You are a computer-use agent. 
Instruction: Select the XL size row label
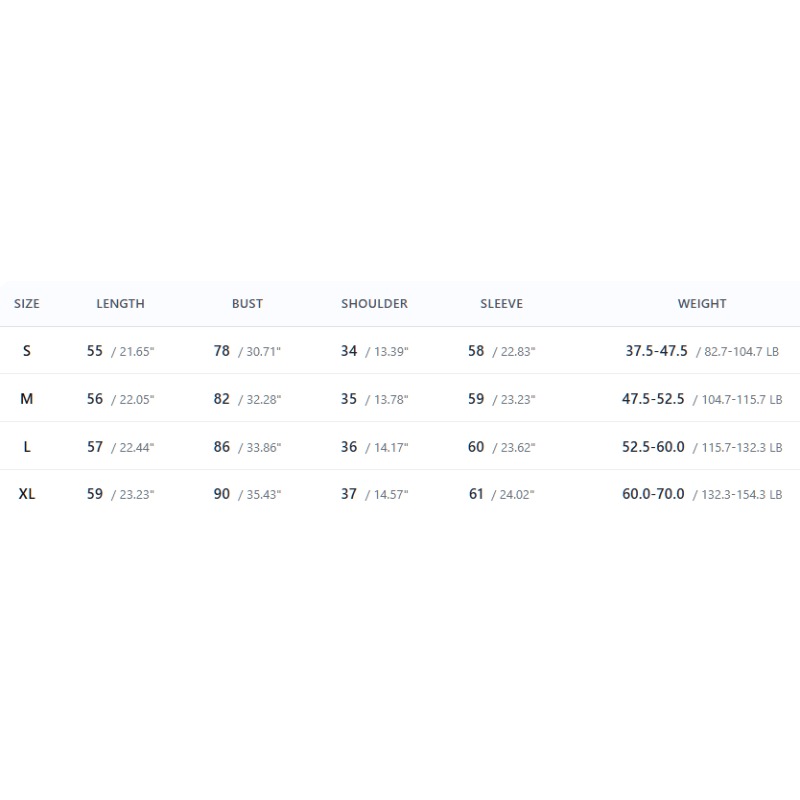27,494
